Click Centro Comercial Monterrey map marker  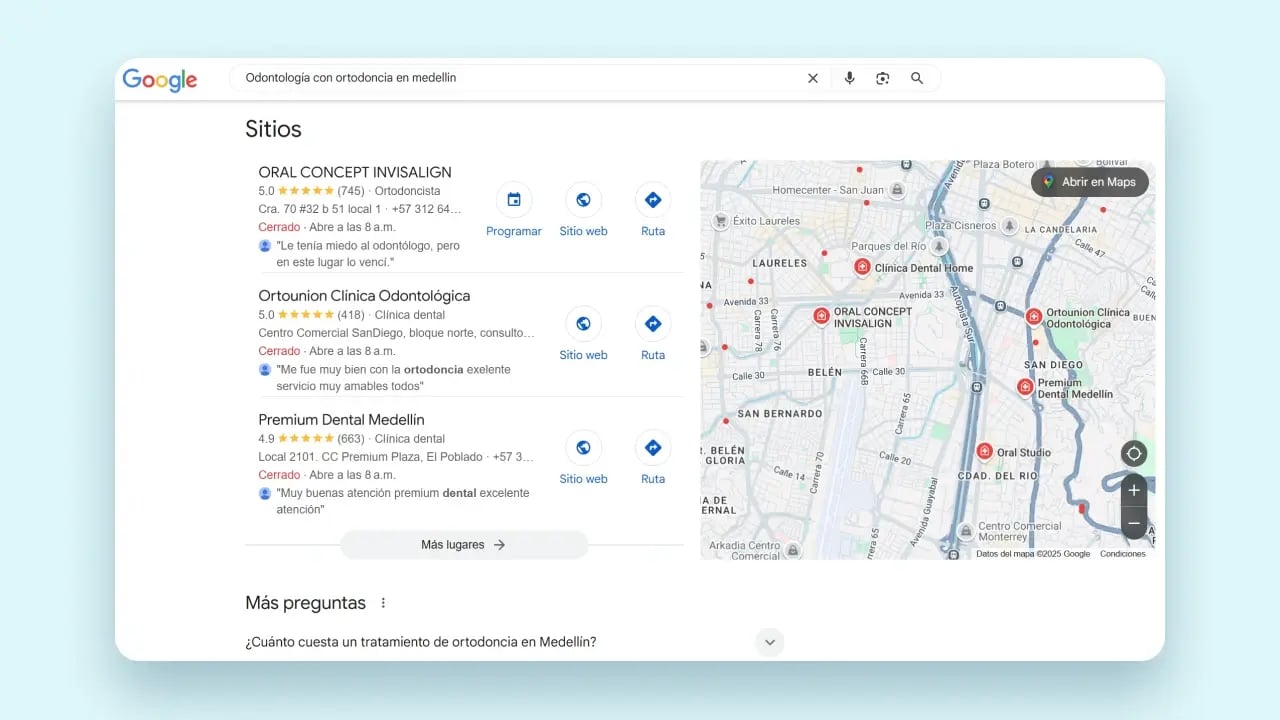pyautogui.click(x=966, y=532)
